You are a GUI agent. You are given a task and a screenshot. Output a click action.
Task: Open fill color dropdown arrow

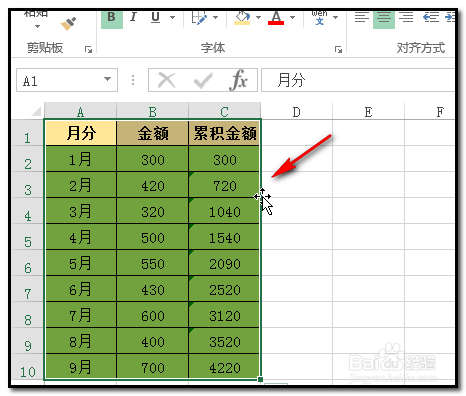click(x=258, y=17)
